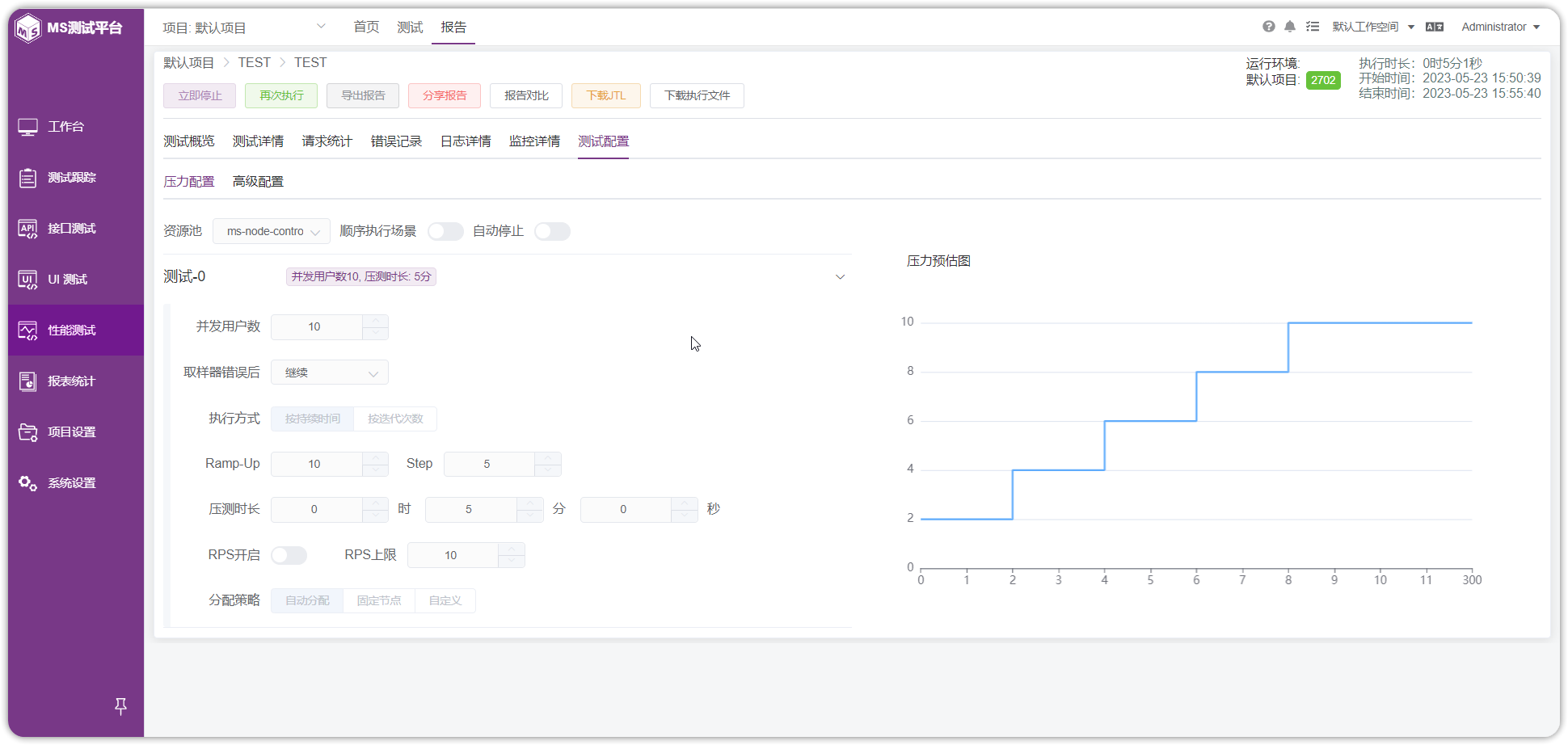Select 按迭代次数 execution mode
This screenshot has width=1568, height=745.
(395, 419)
